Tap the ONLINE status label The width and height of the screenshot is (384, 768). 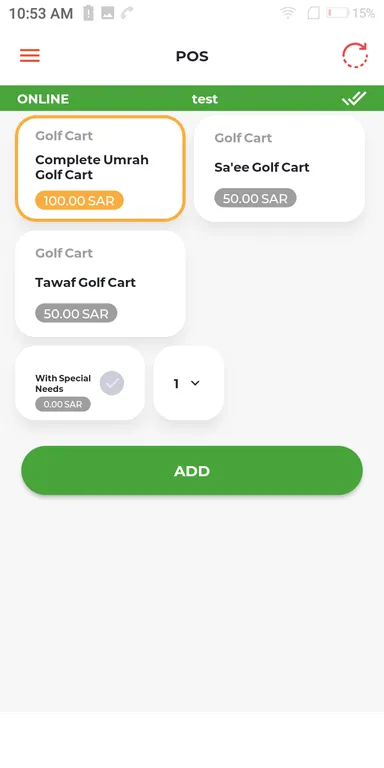(43, 99)
